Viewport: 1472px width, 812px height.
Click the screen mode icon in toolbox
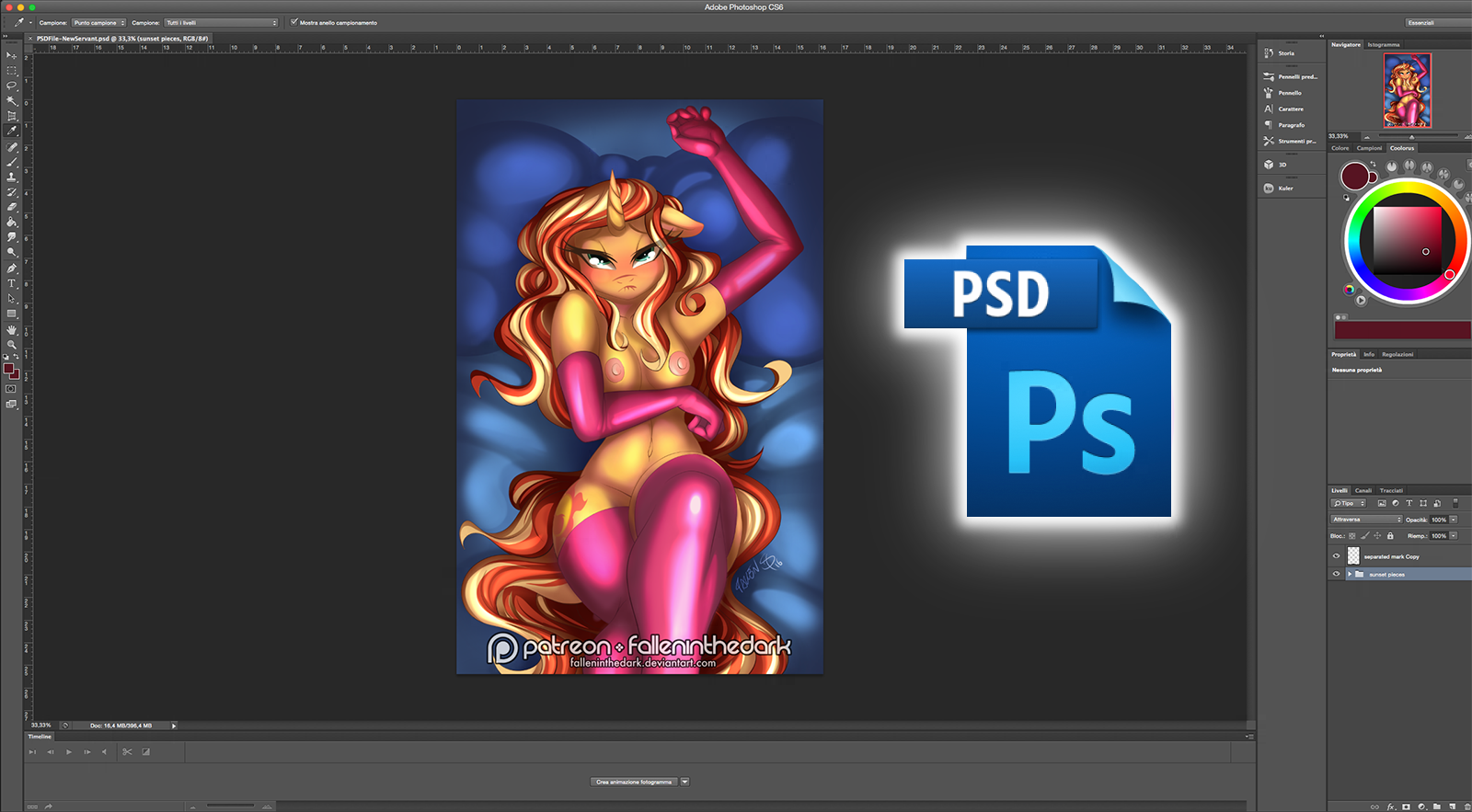[11, 404]
